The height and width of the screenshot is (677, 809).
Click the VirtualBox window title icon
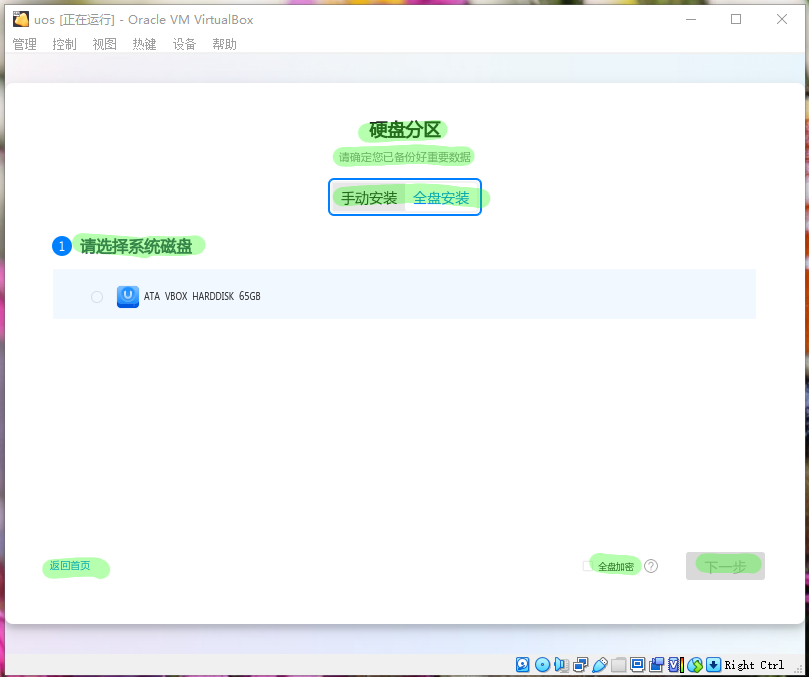(x=21, y=20)
